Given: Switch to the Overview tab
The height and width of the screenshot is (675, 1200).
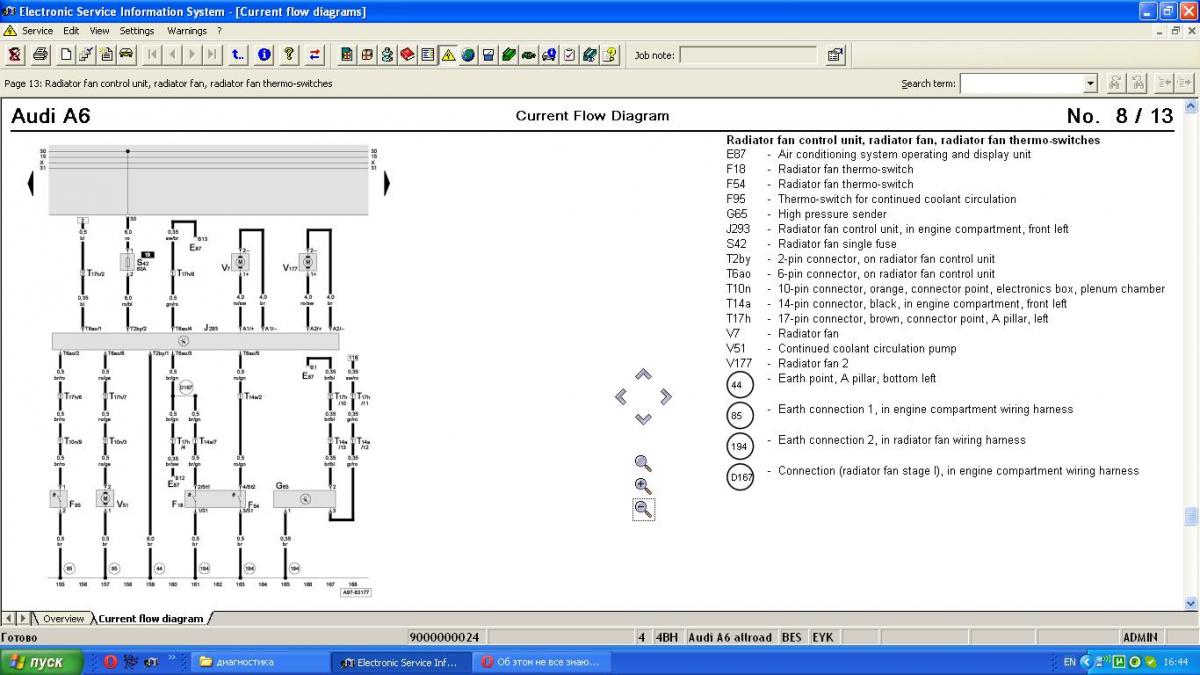Looking at the screenshot, I should 63,619.
